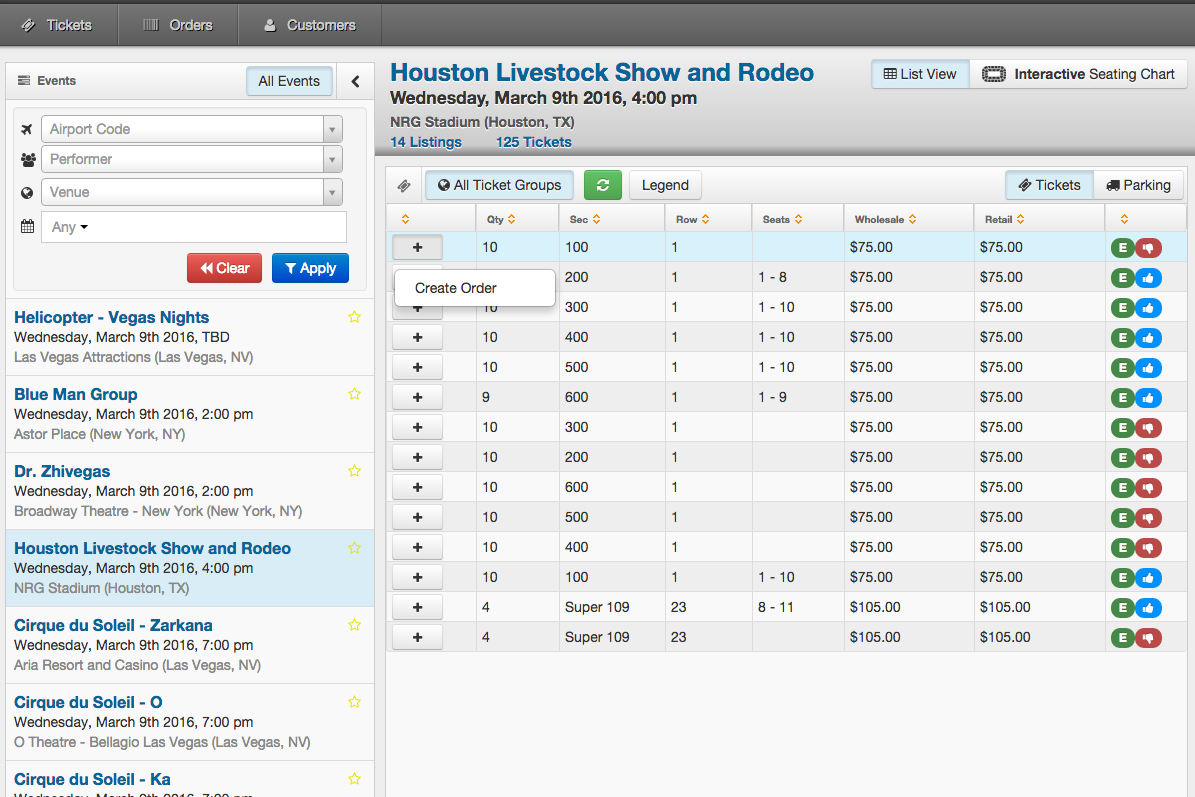Click the E icon for Super 109 without seats
Viewport: 1195px width, 797px height.
click(1122, 638)
